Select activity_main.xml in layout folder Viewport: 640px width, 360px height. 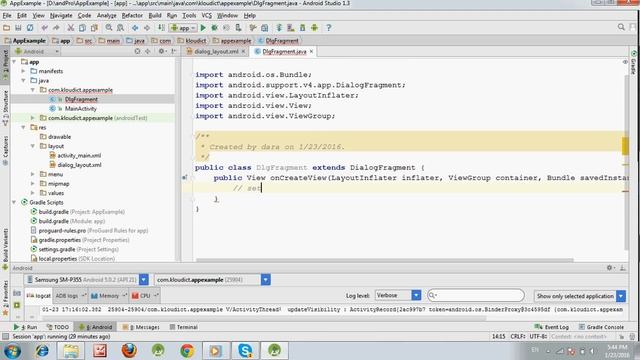point(79,156)
